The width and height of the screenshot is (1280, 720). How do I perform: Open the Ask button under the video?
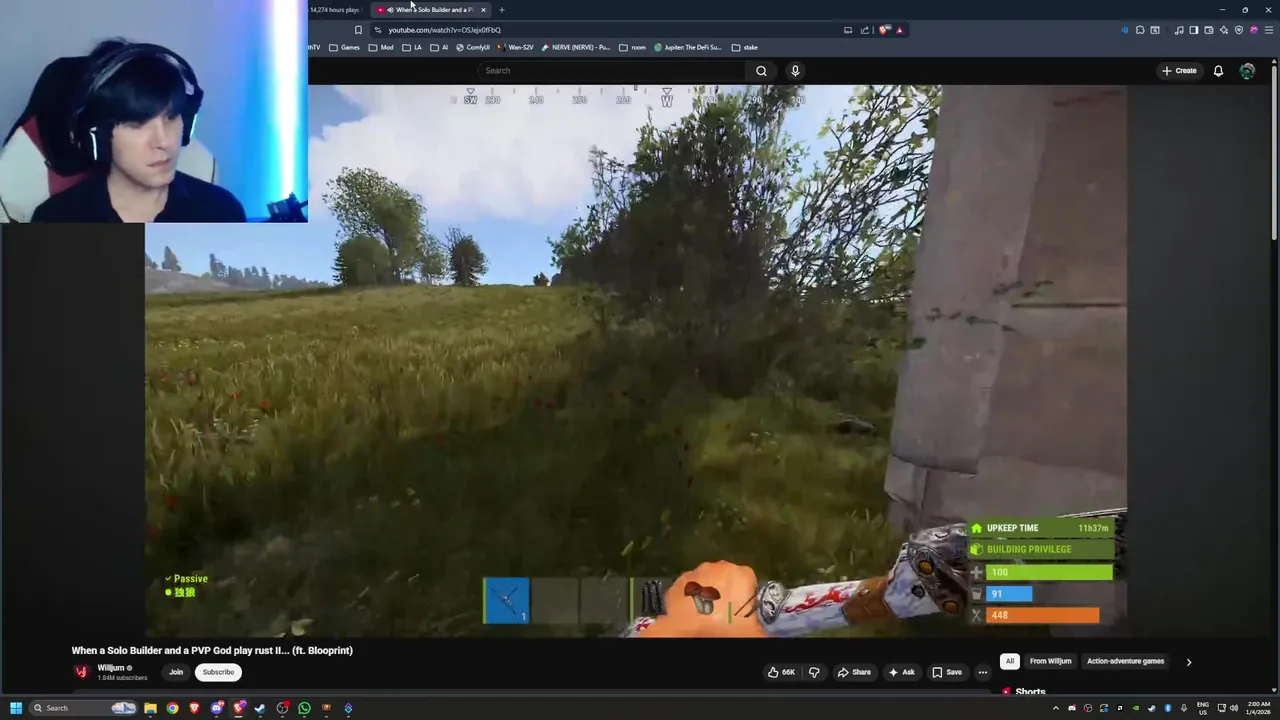902,672
